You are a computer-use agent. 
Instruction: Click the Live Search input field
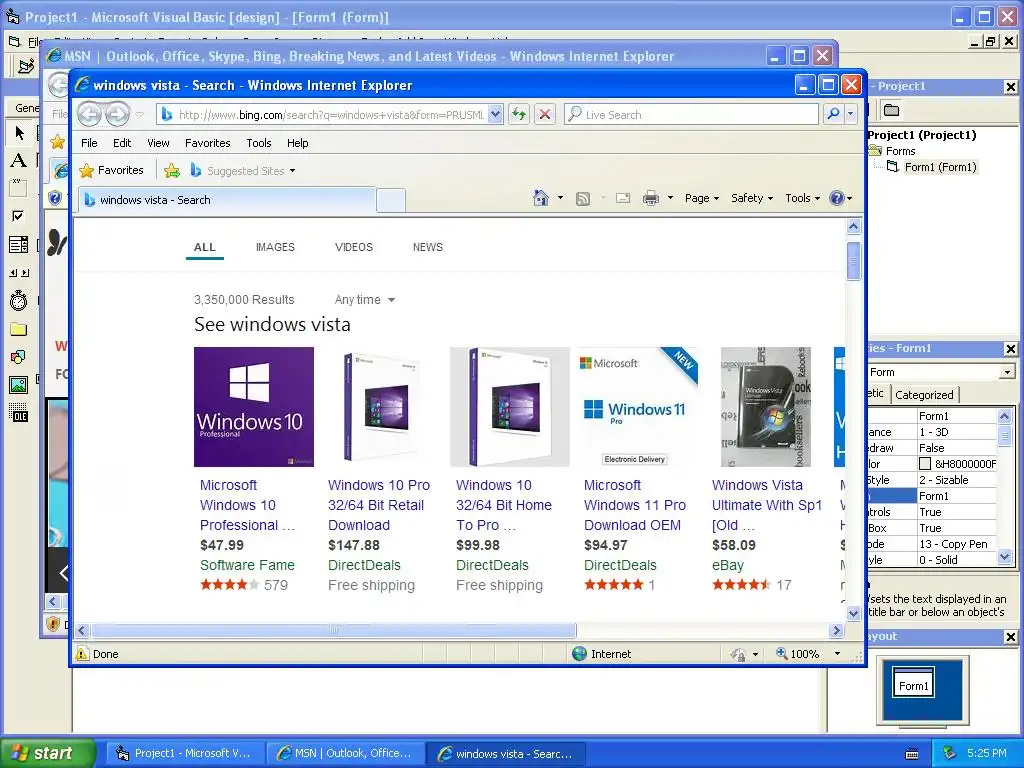coord(691,114)
